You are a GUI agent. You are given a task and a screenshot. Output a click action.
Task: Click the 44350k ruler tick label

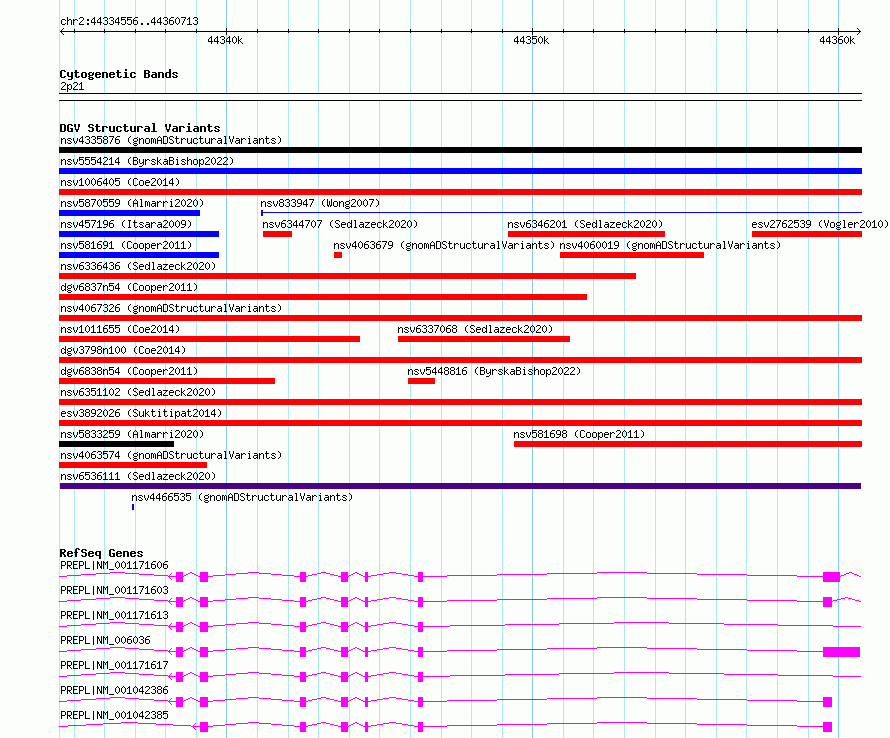(x=531, y=40)
